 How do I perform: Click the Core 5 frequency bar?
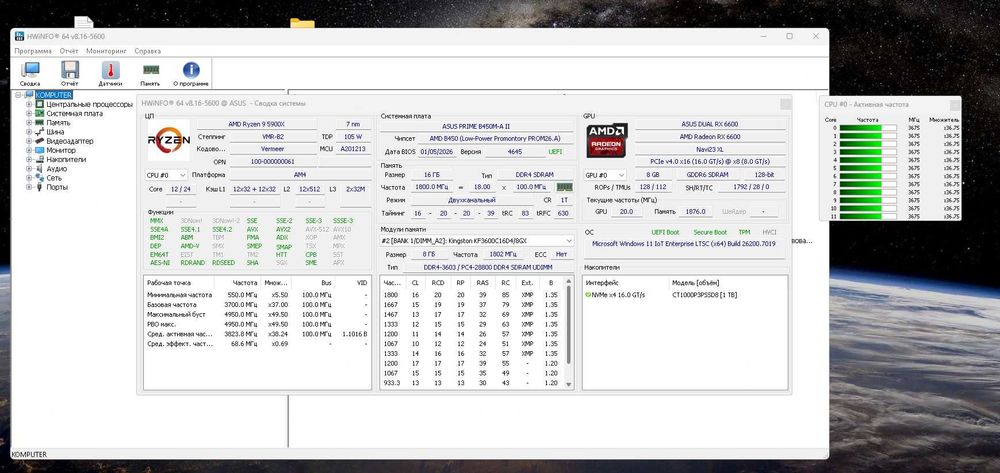point(868,168)
